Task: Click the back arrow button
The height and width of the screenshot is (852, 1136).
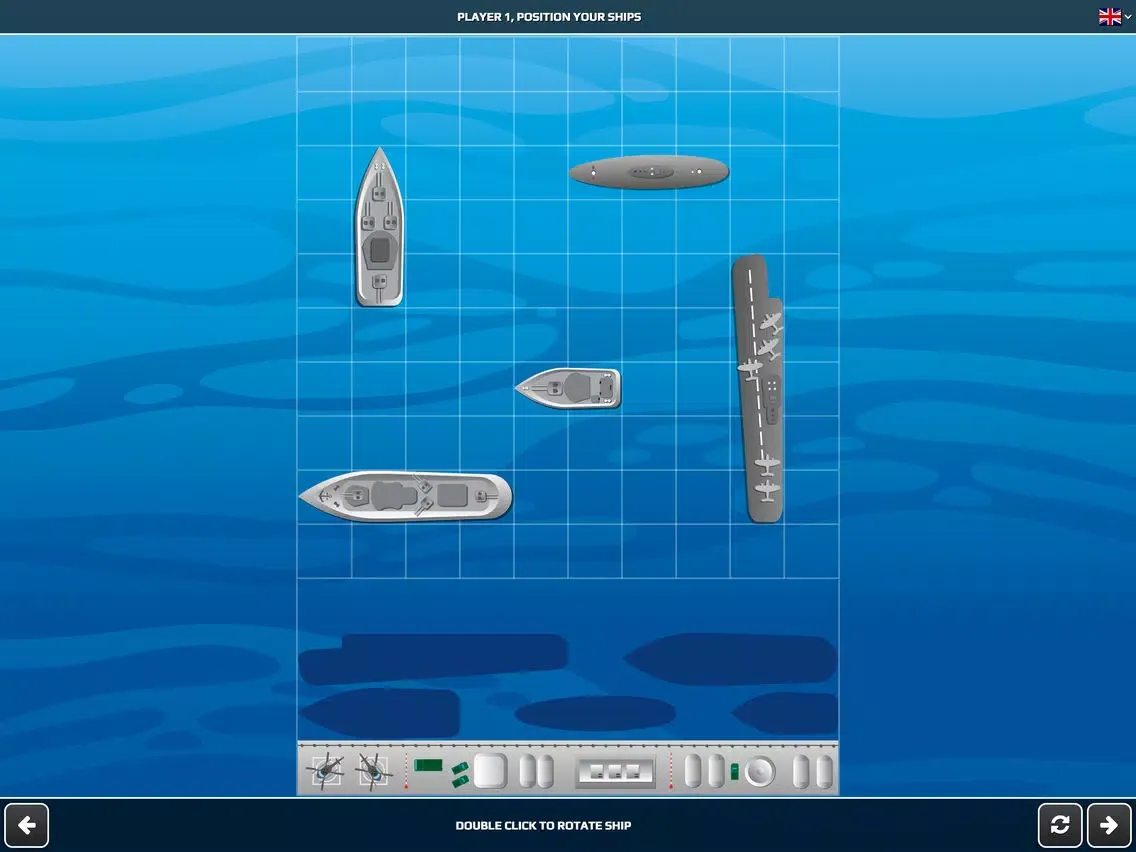Action: (27, 824)
